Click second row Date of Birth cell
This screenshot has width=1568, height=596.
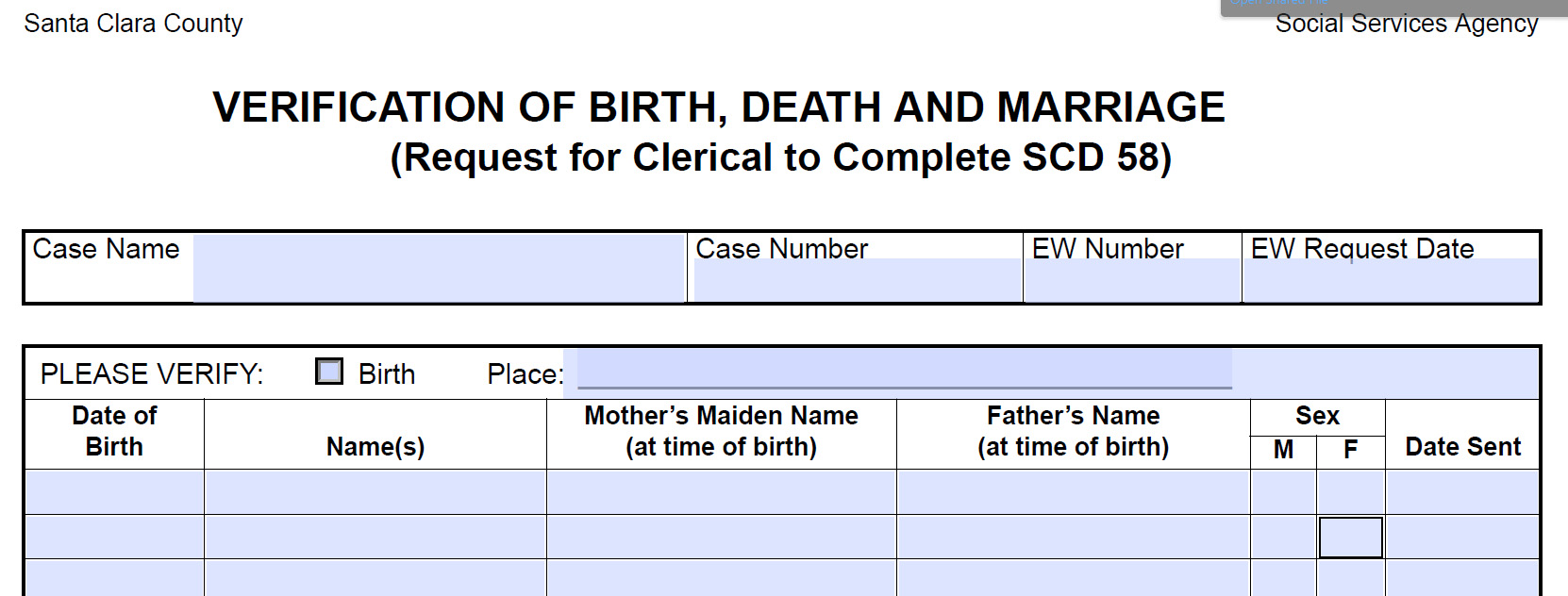pos(114,537)
